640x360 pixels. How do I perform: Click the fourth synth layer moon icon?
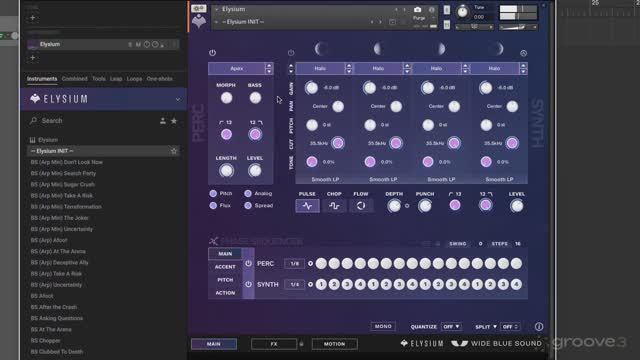[498, 49]
